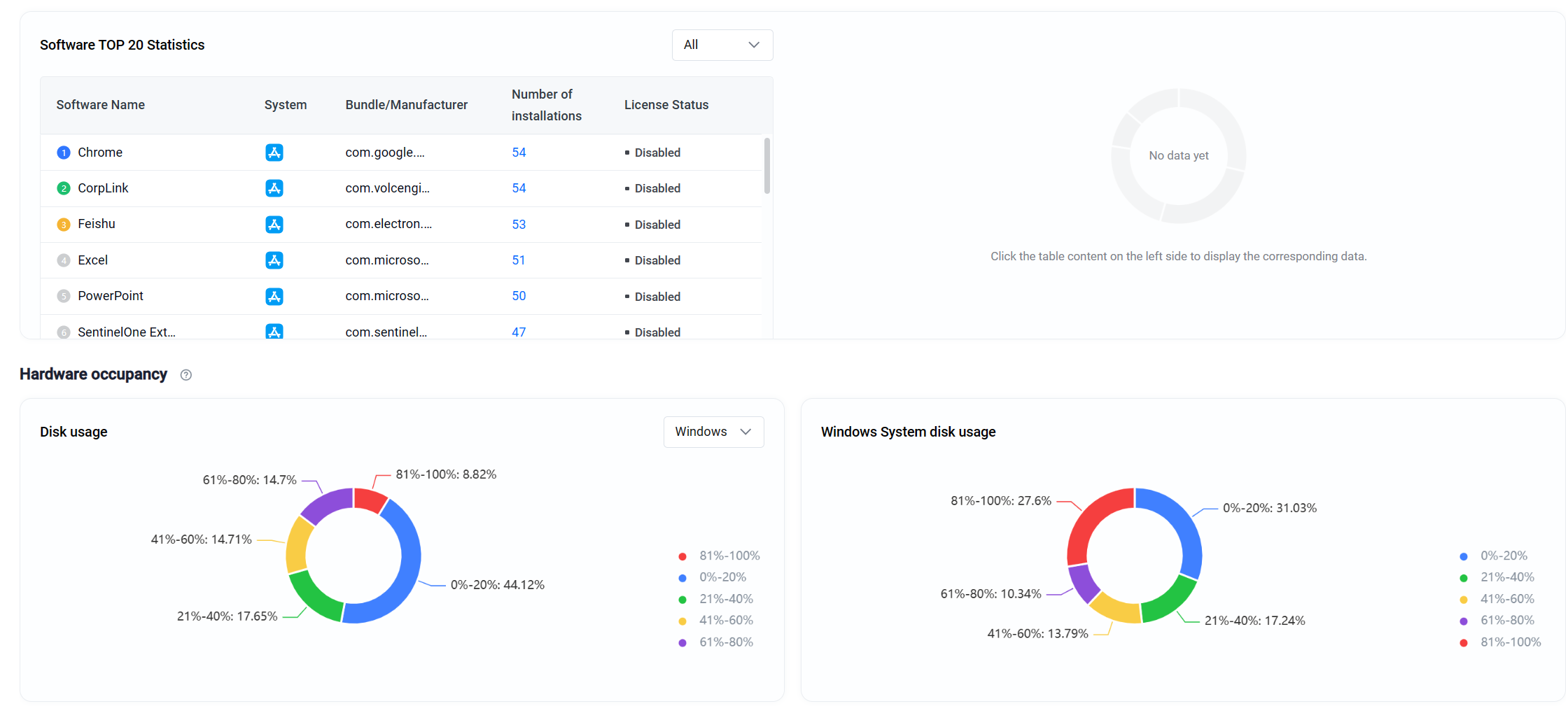Toggle 0%-20% legend in Disk usage
The height and width of the screenshot is (706, 1568).
pos(713,577)
